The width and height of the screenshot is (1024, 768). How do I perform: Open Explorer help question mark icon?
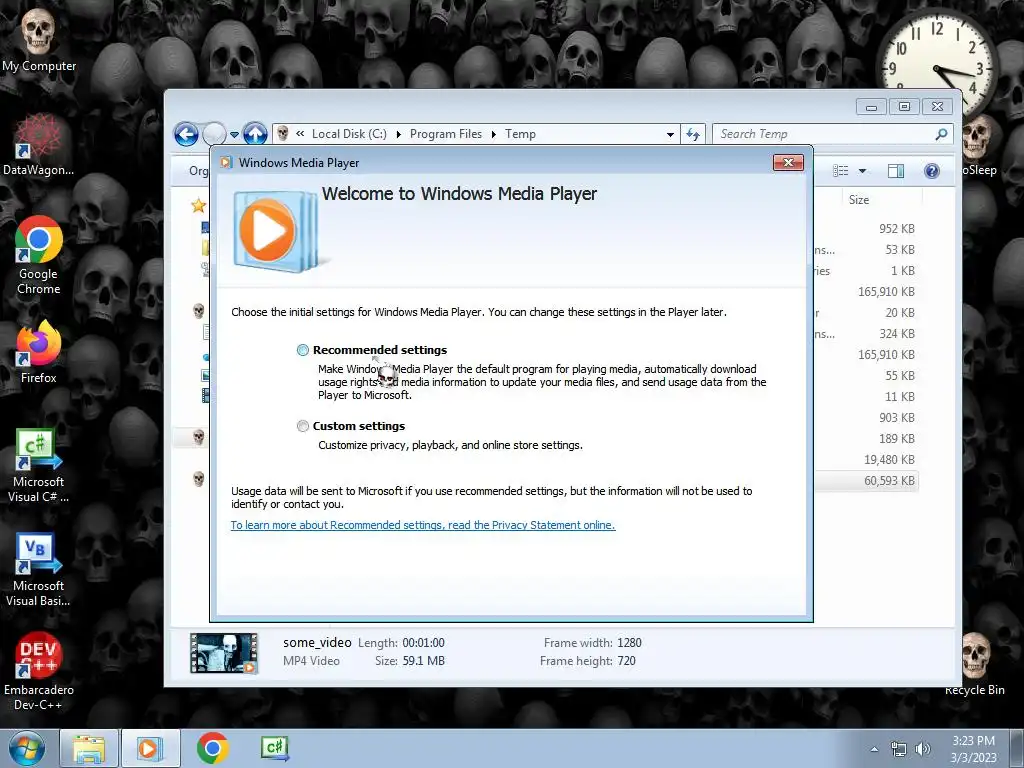(x=931, y=171)
